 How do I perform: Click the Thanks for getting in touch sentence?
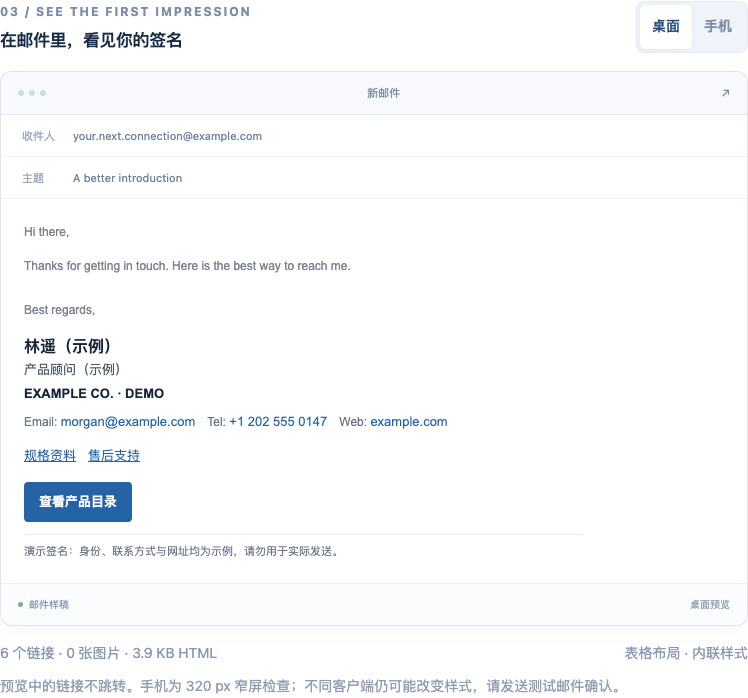tap(187, 266)
